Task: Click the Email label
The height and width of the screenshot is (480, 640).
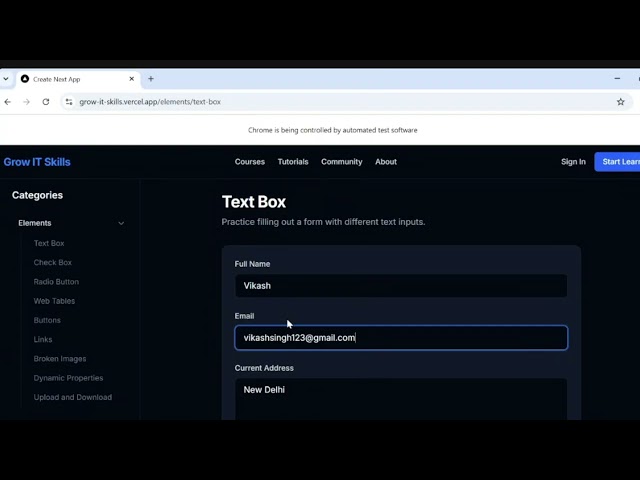Action: [x=244, y=316]
